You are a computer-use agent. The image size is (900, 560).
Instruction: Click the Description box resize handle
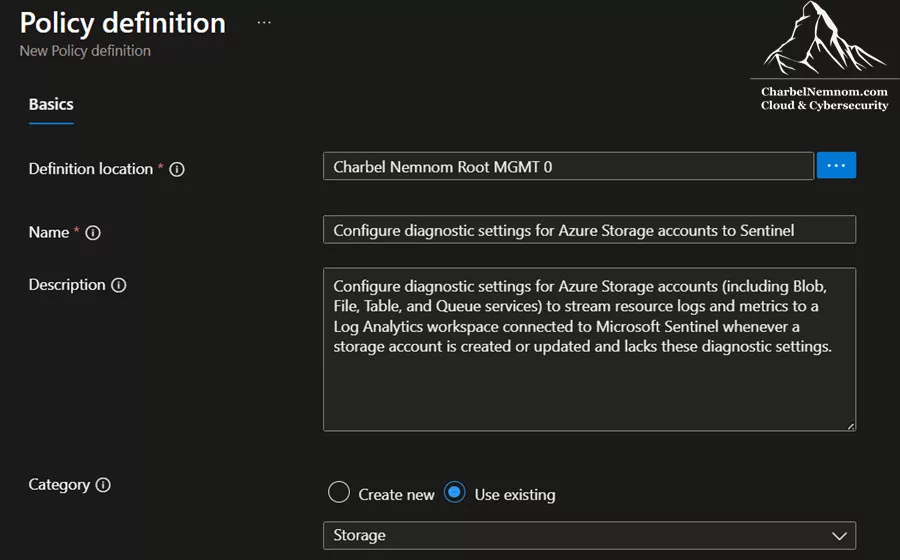coord(851,426)
